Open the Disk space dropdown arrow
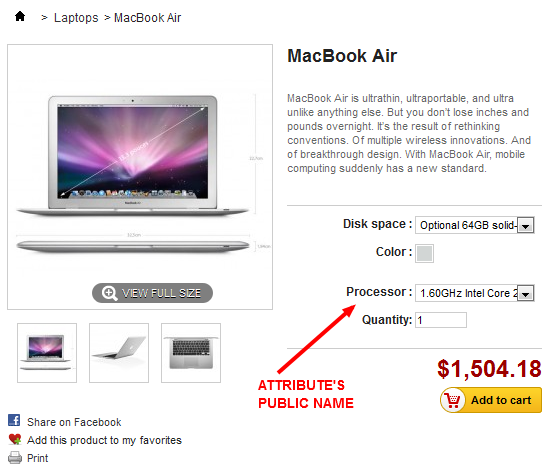Screen dimensions: 545x466 [526, 226]
